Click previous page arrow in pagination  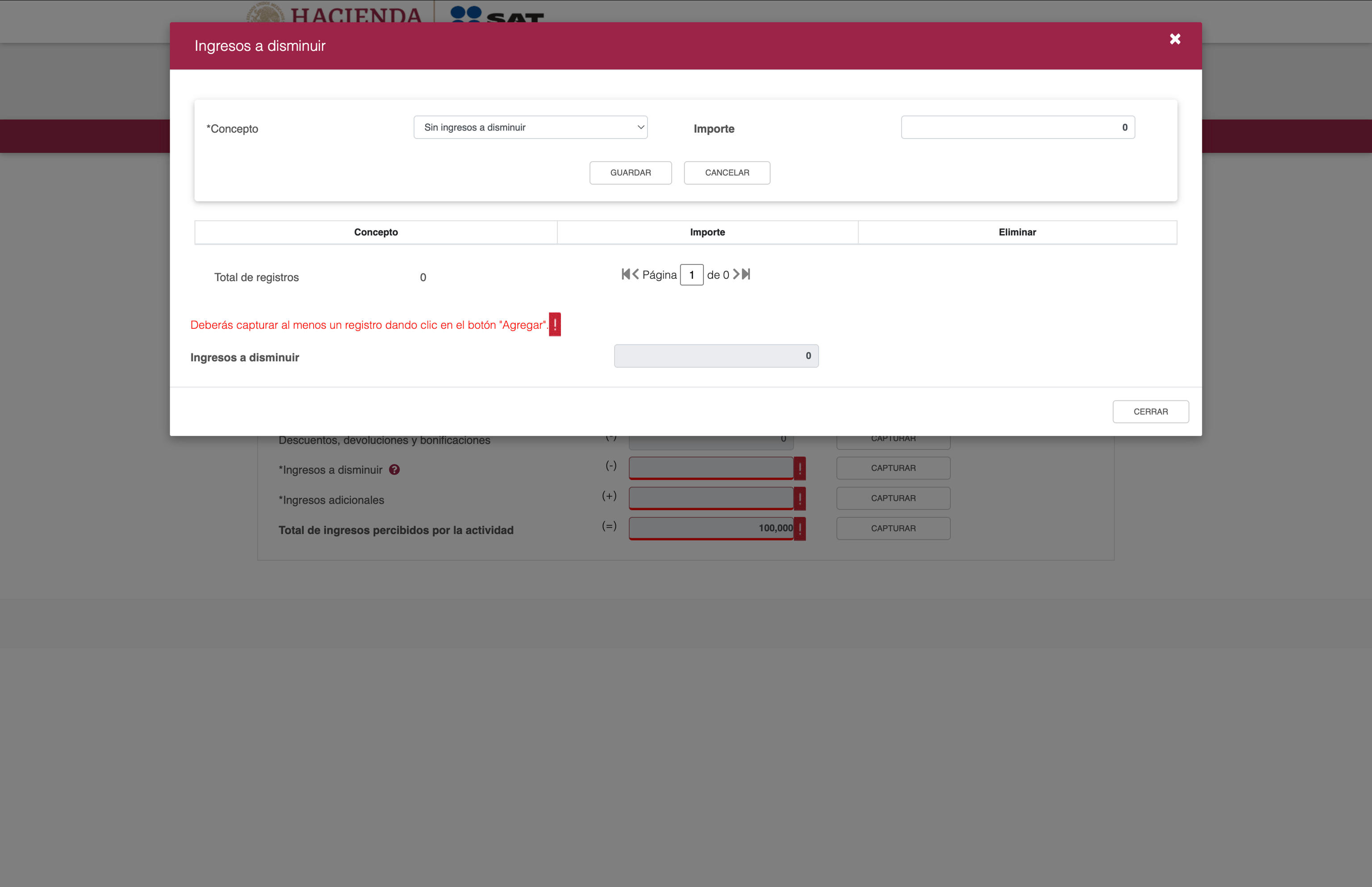(x=636, y=274)
